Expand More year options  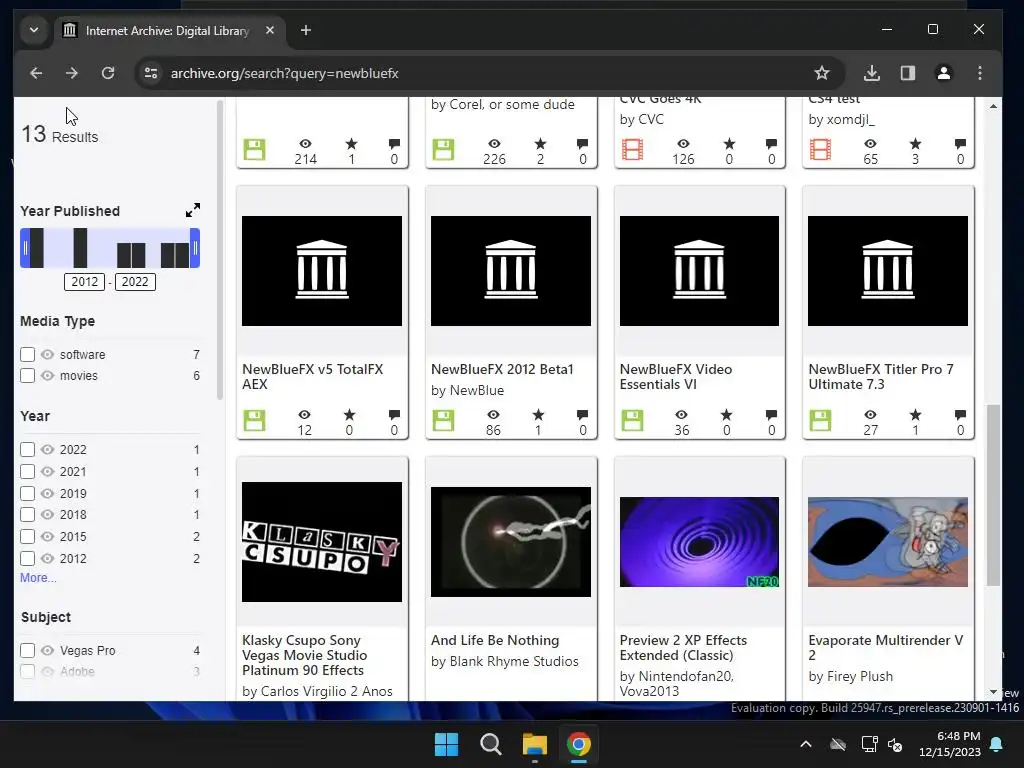click(38, 578)
